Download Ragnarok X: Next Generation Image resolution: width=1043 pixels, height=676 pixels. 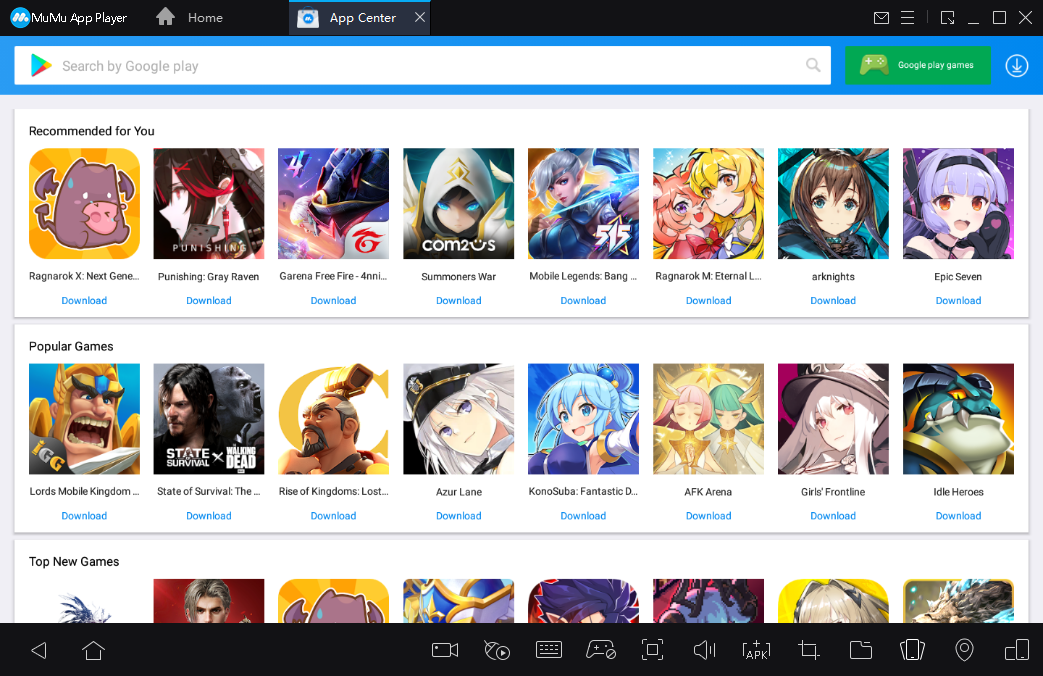point(84,301)
